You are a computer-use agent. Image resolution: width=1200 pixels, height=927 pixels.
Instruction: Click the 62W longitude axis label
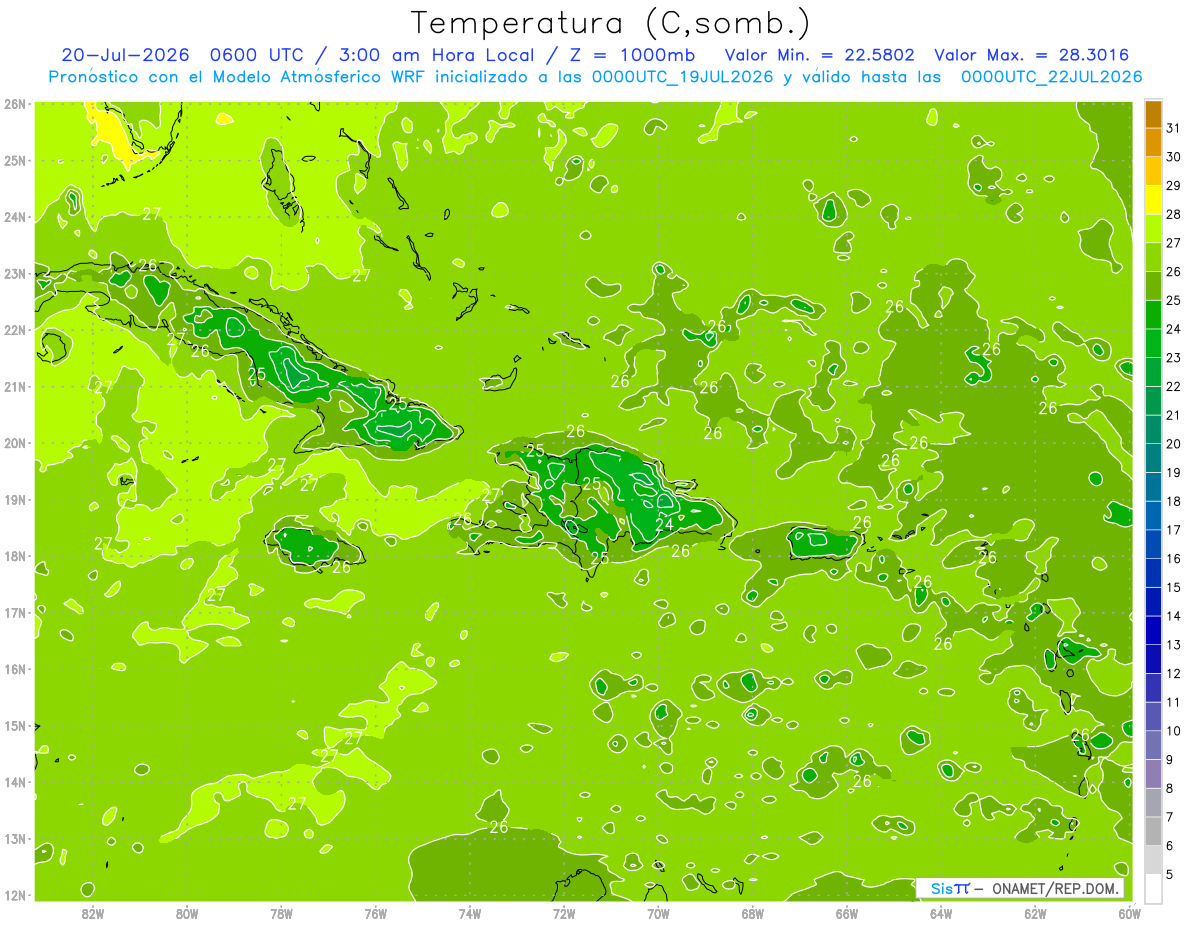(1036, 913)
